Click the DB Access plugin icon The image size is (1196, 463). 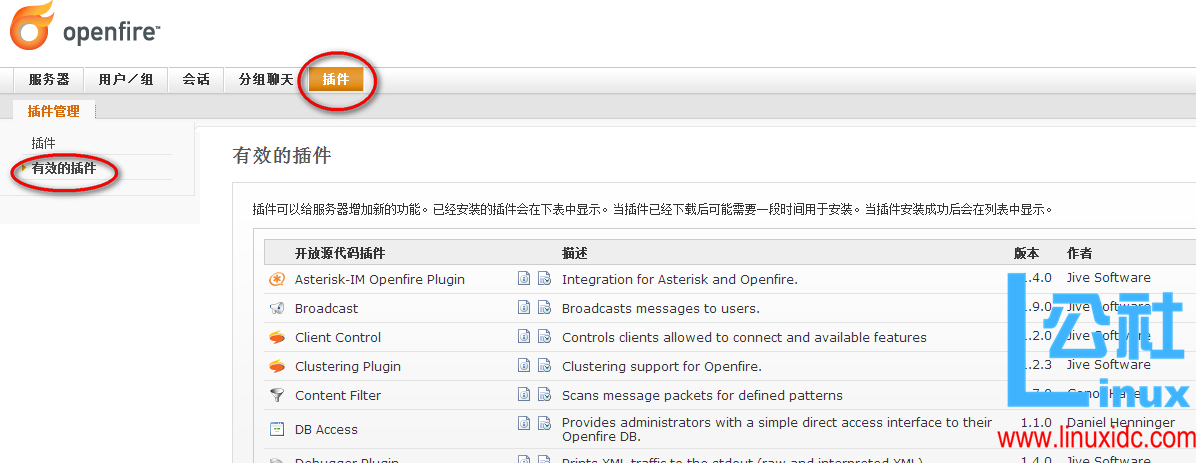click(x=277, y=429)
